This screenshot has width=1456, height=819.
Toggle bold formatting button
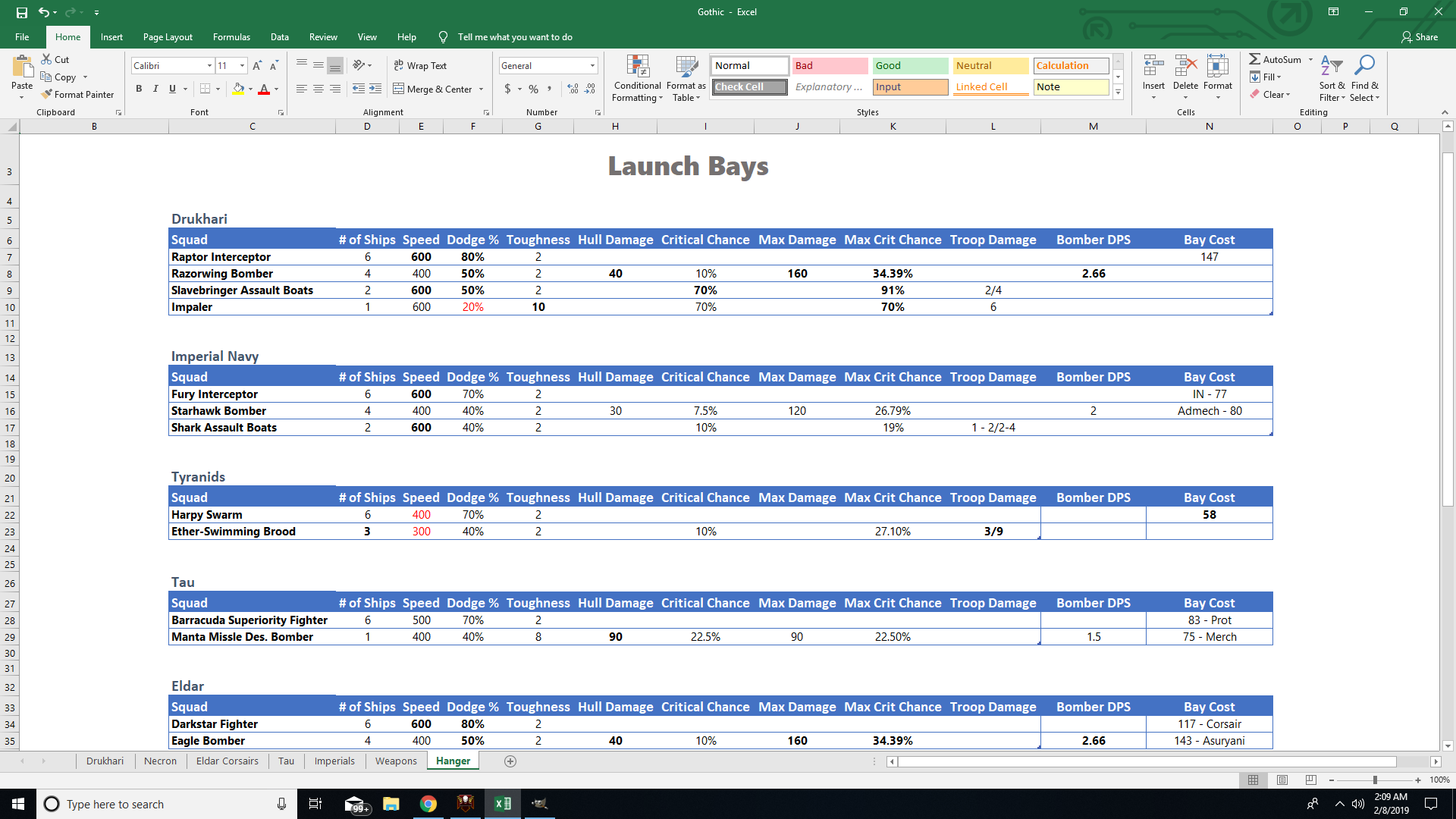point(139,89)
